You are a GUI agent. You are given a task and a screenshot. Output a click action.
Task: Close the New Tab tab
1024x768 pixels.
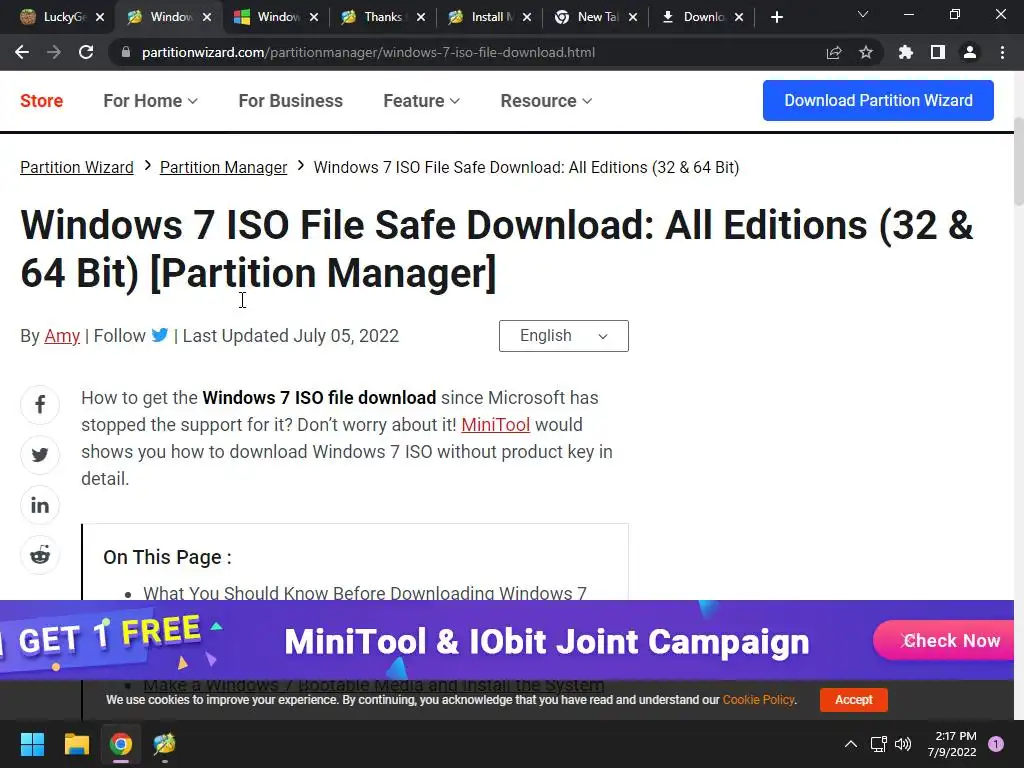[x=633, y=18]
